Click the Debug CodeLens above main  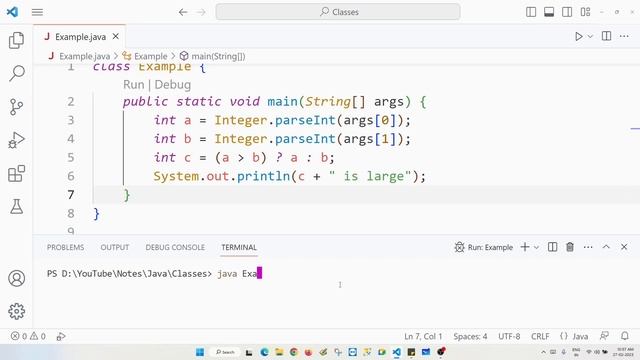[173, 84]
